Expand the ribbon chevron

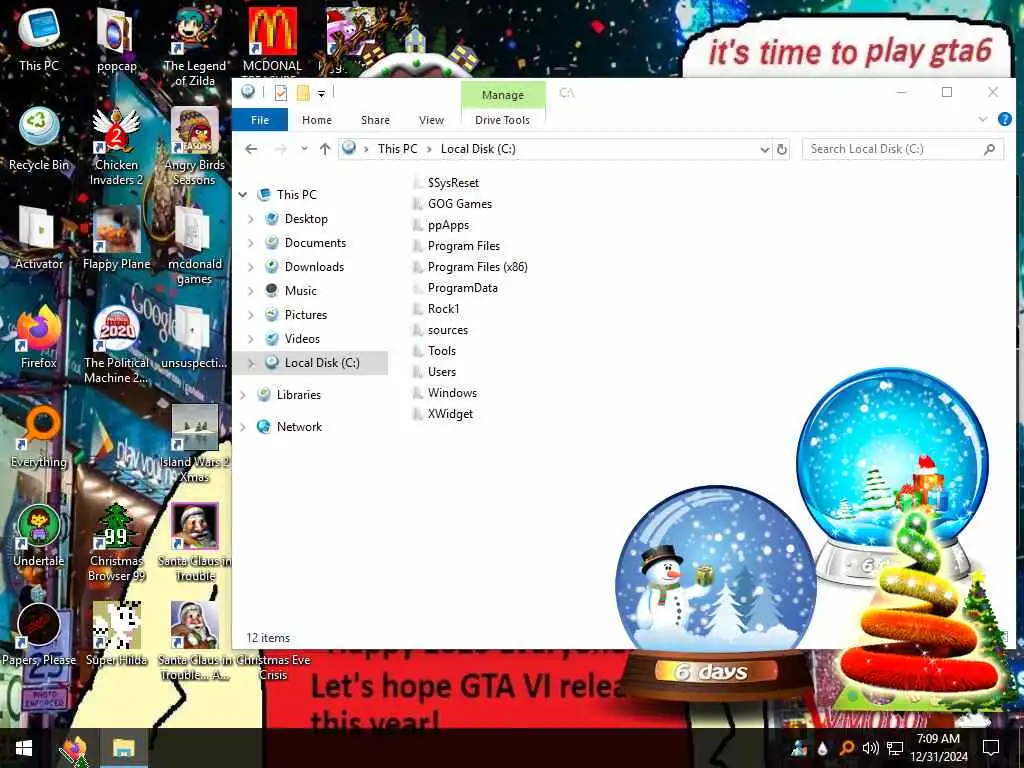pyautogui.click(x=982, y=120)
